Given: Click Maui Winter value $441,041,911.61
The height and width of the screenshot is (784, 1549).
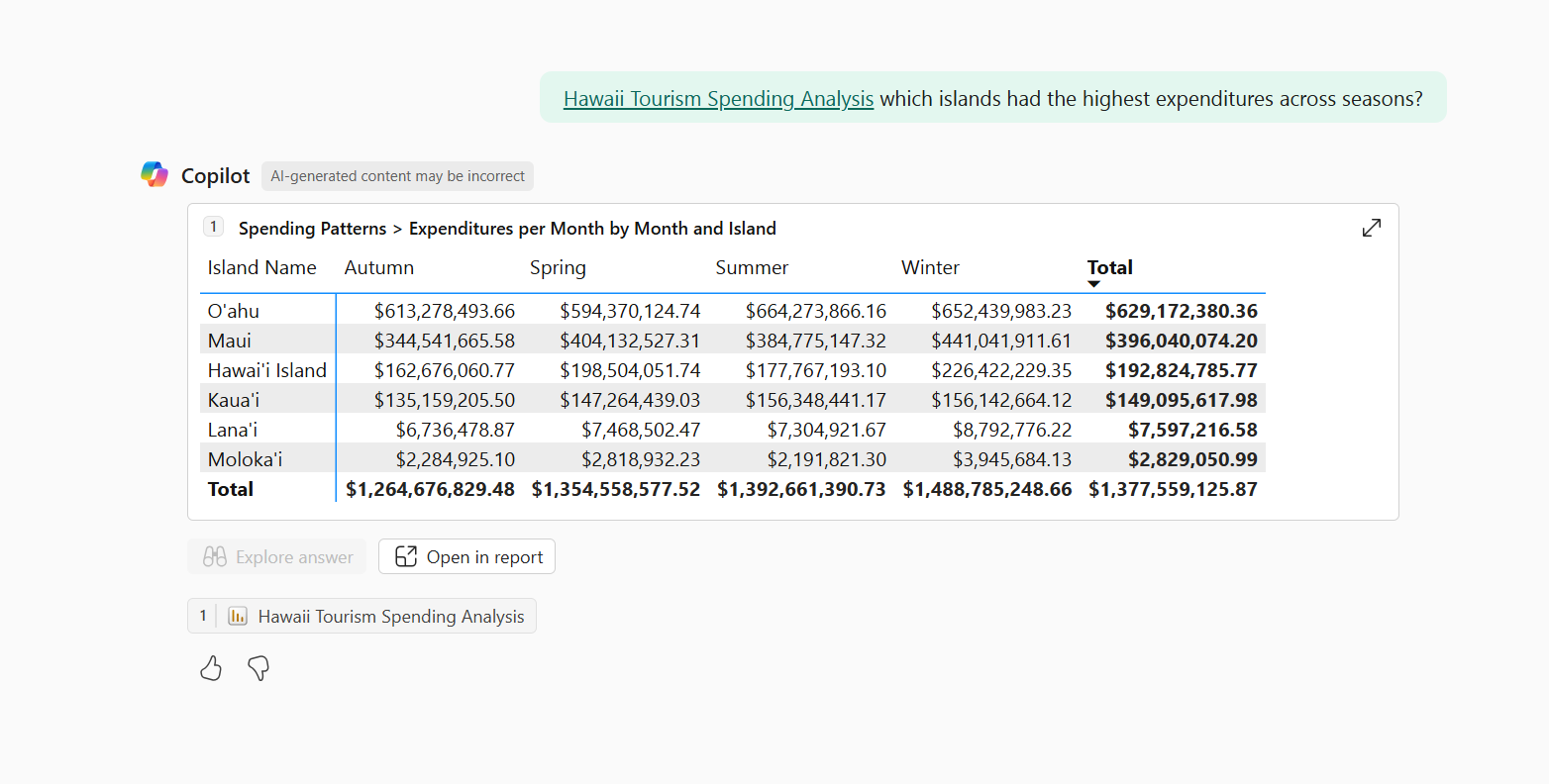Looking at the screenshot, I should click(1001, 341).
